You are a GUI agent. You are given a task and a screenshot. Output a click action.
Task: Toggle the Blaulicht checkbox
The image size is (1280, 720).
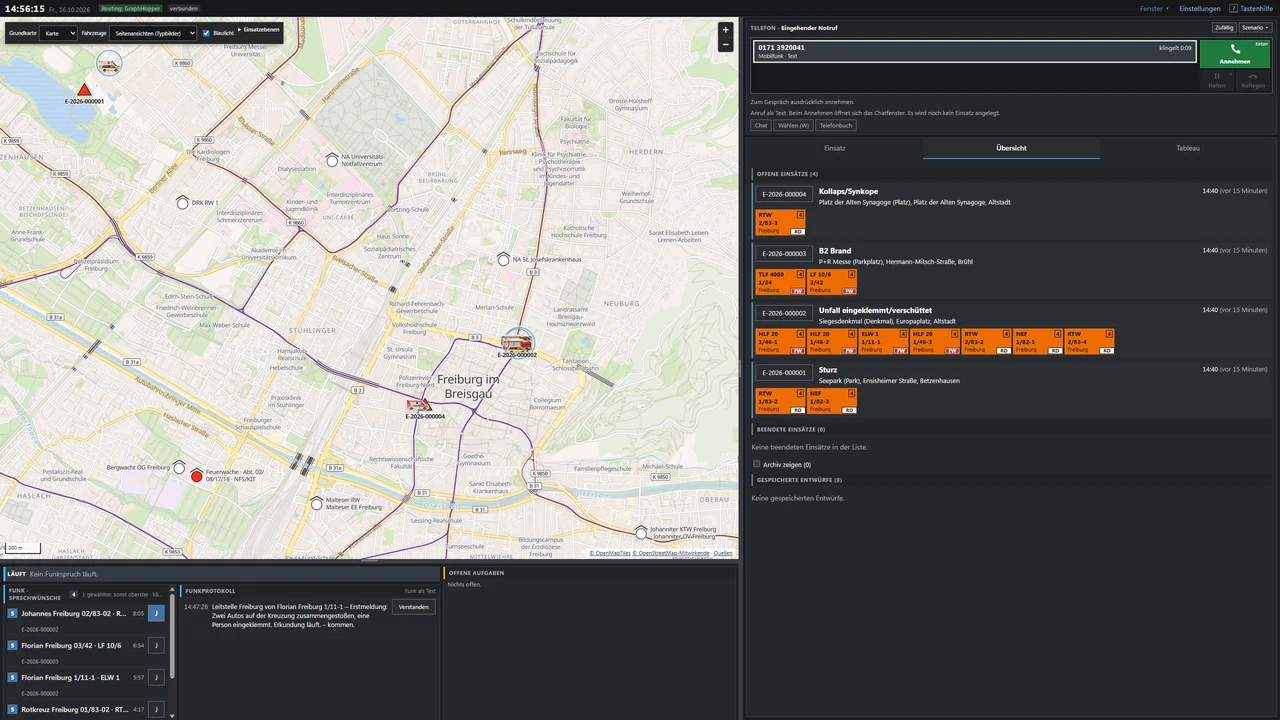[x=206, y=33]
